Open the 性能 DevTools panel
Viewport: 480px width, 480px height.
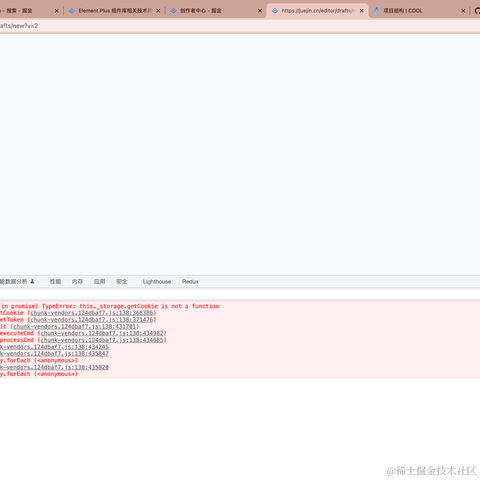click(55, 282)
